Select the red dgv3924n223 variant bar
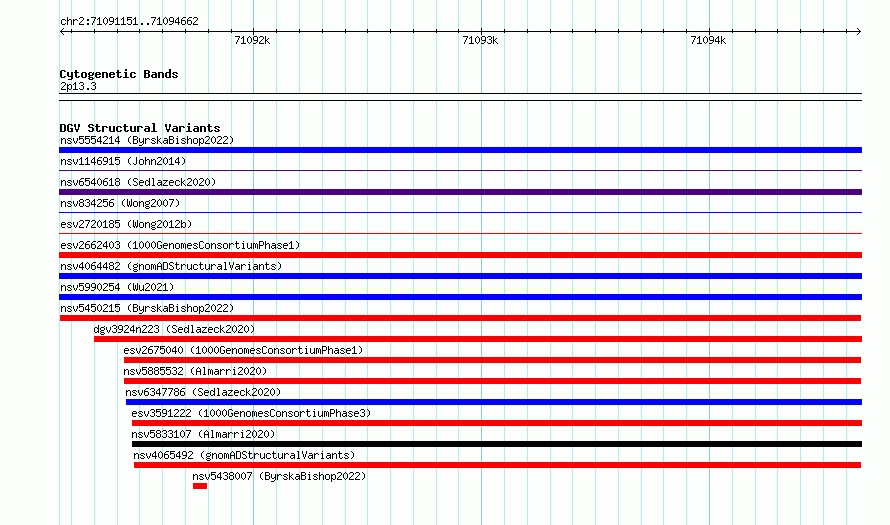The height and width of the screenshot is (525, 890). pos(478,339)
